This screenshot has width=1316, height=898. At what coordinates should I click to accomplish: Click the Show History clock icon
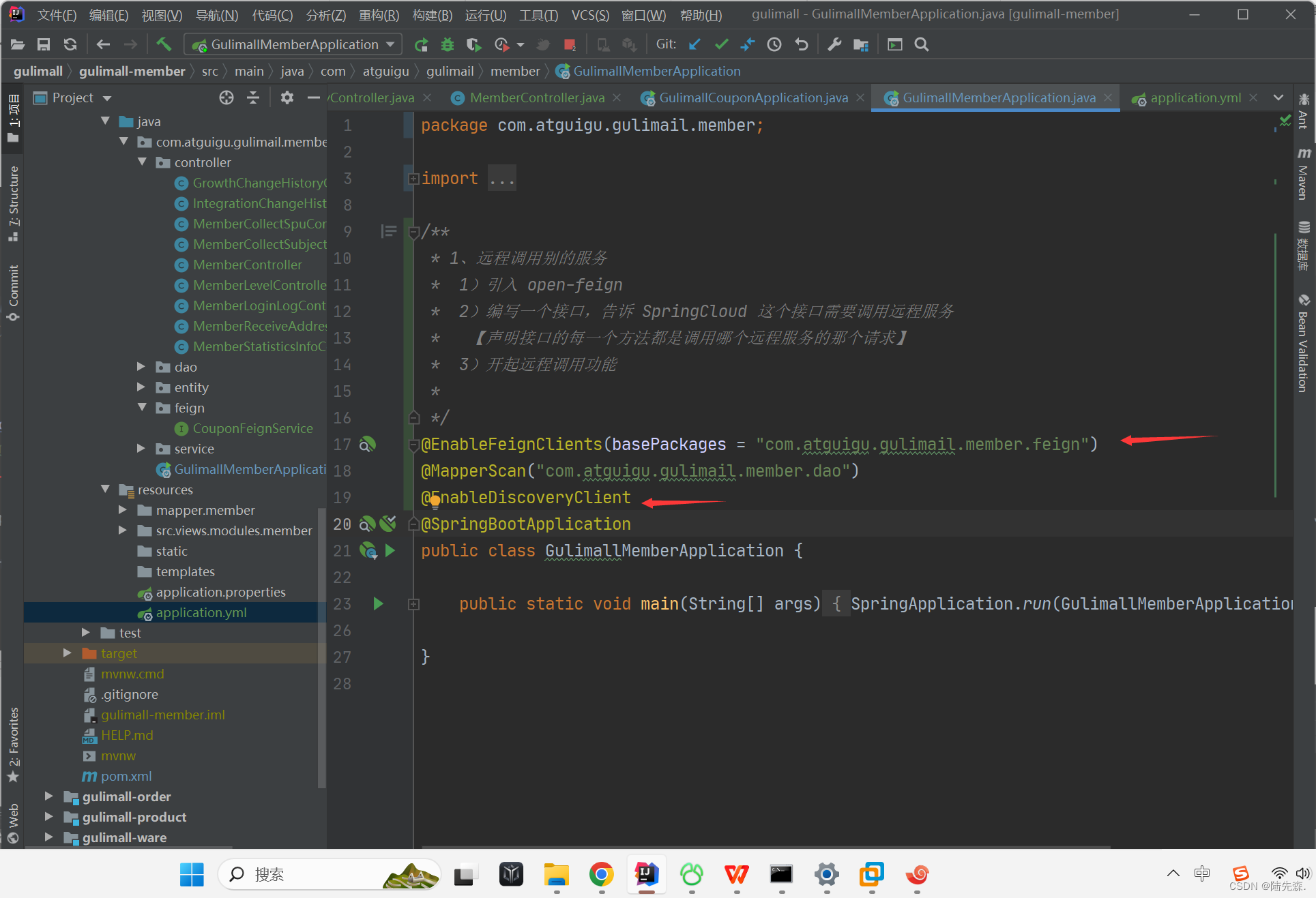(774, 44)
